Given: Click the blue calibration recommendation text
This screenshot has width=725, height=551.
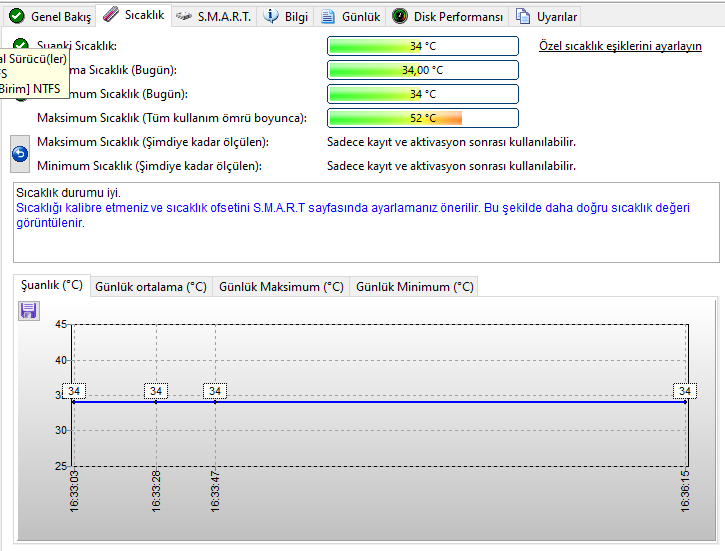Looking at the screenshot, I should [353, 215].
